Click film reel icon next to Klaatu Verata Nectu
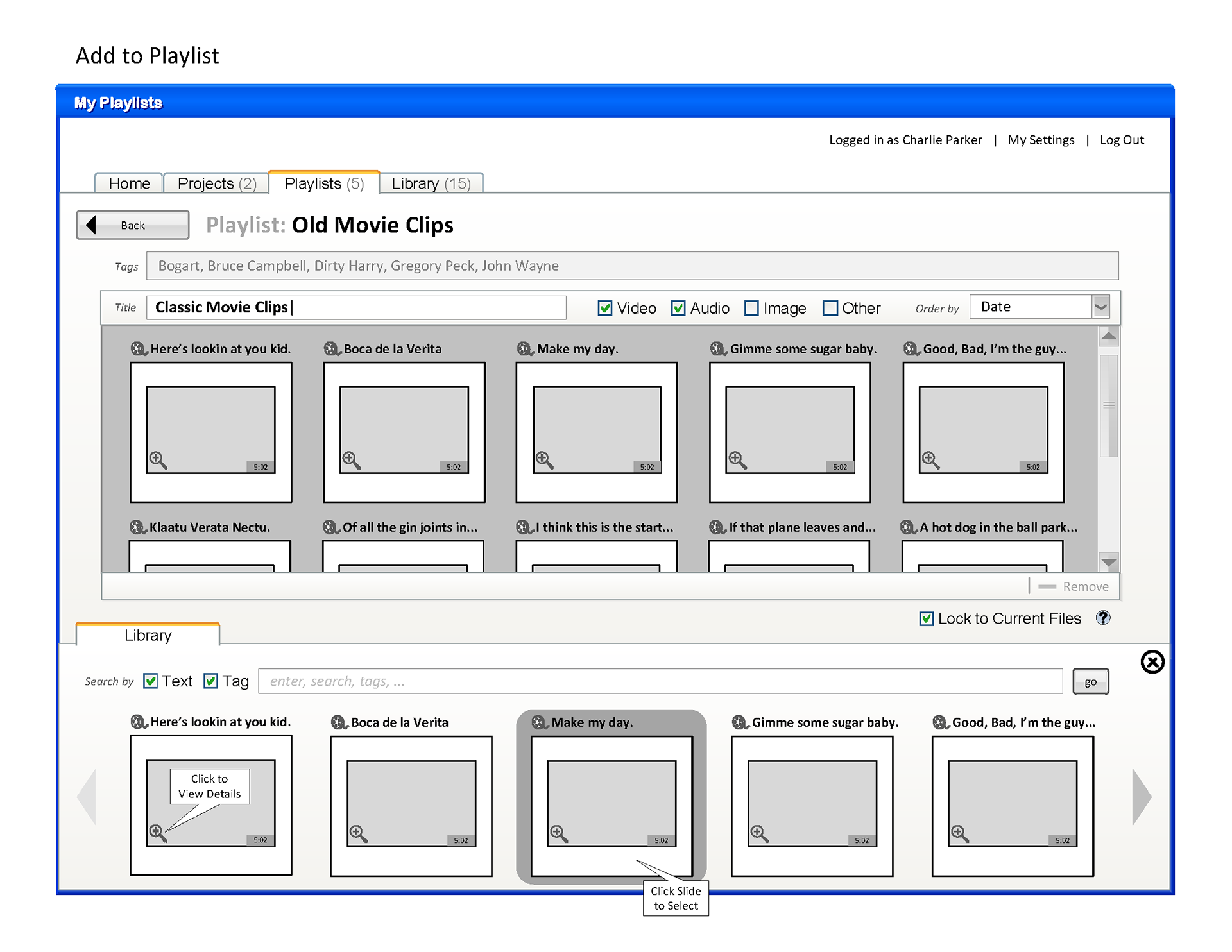 click(137, 527)
